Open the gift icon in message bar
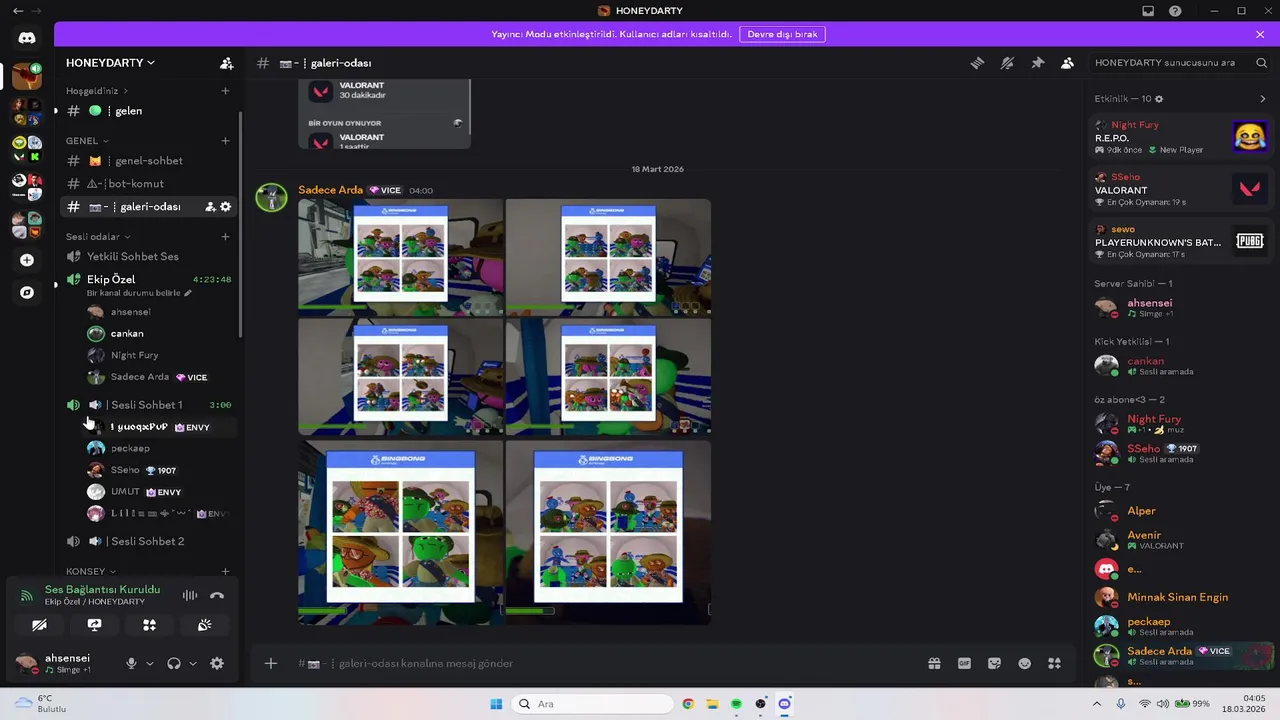 pyautogui.click(x=934, y=663)
